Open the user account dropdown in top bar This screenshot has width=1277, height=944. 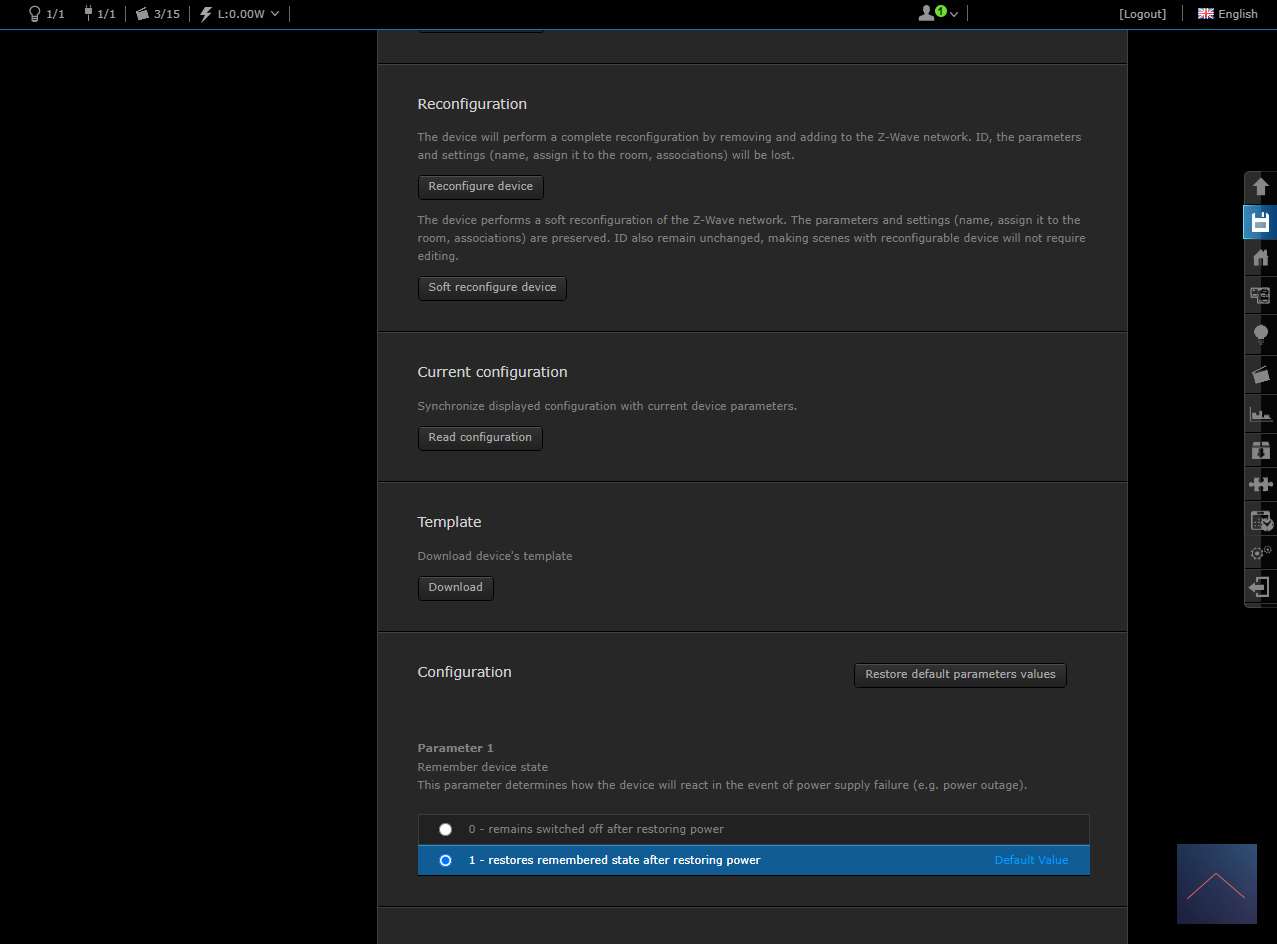pyautogui.click(x=938, y=14)
